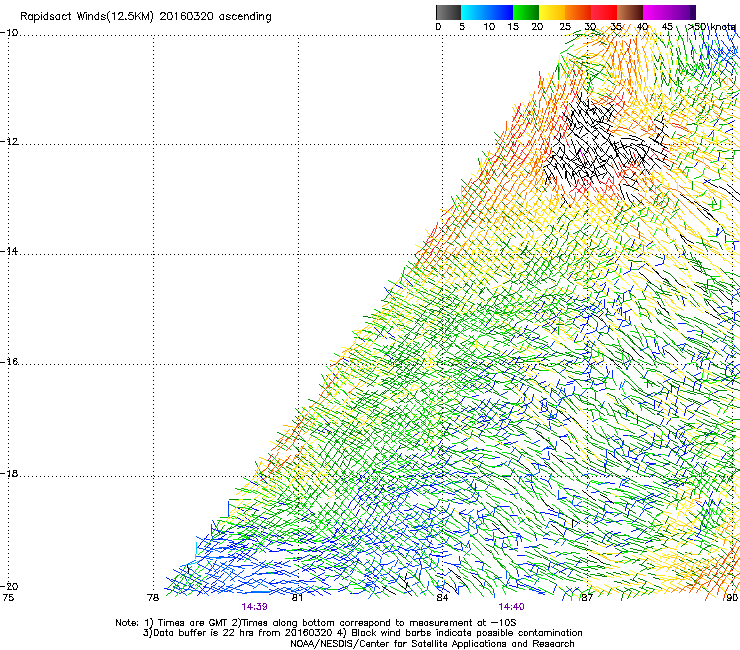The width and height of the screenshot is (740, 650).
Task: Click the purple '14:40' time stamp
Action: (511, 607)
